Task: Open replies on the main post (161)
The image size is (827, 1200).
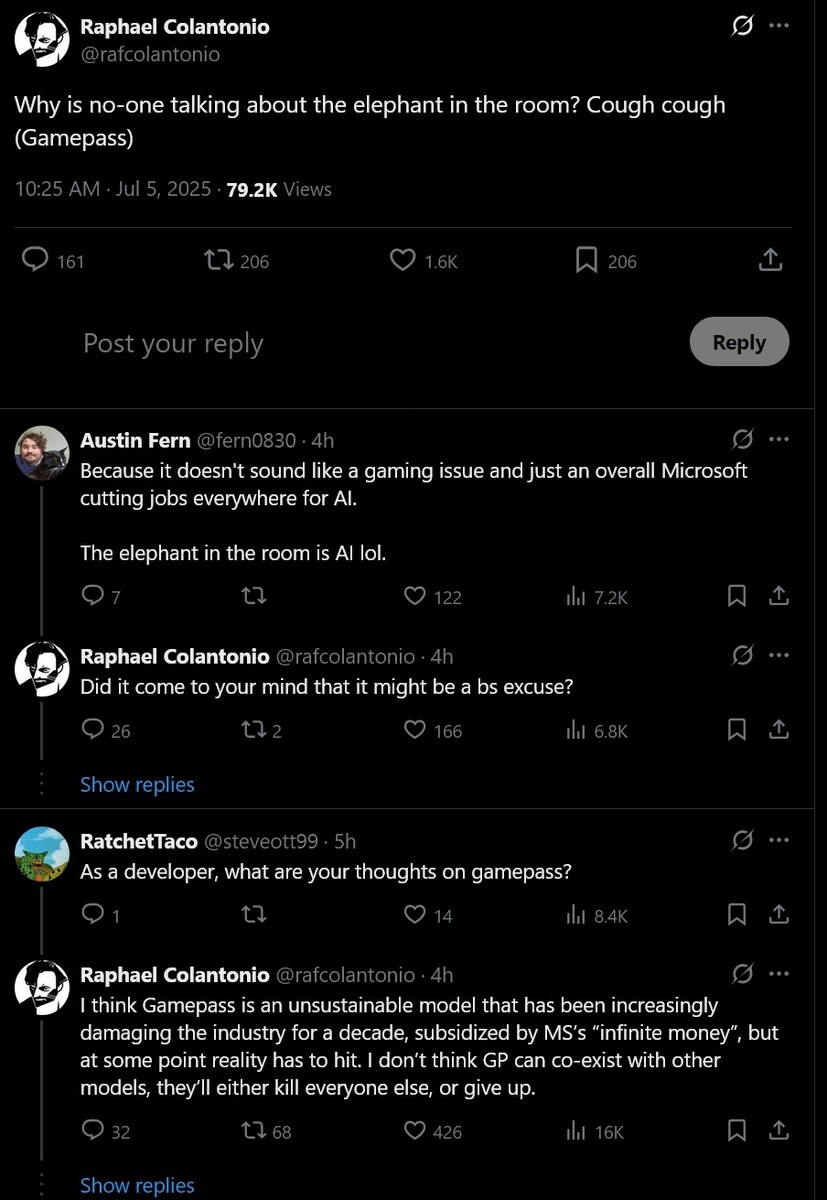Action: point(36,261)
